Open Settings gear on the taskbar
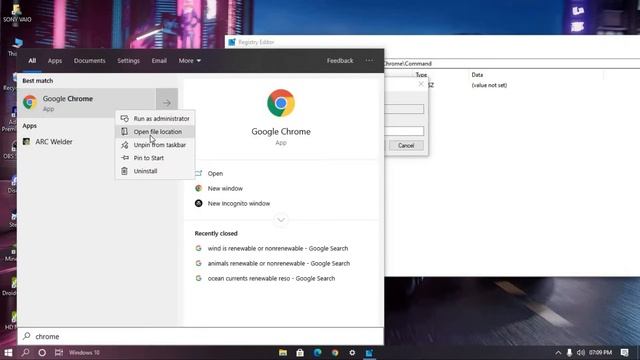The image size is (640, 360). [352, 353]
